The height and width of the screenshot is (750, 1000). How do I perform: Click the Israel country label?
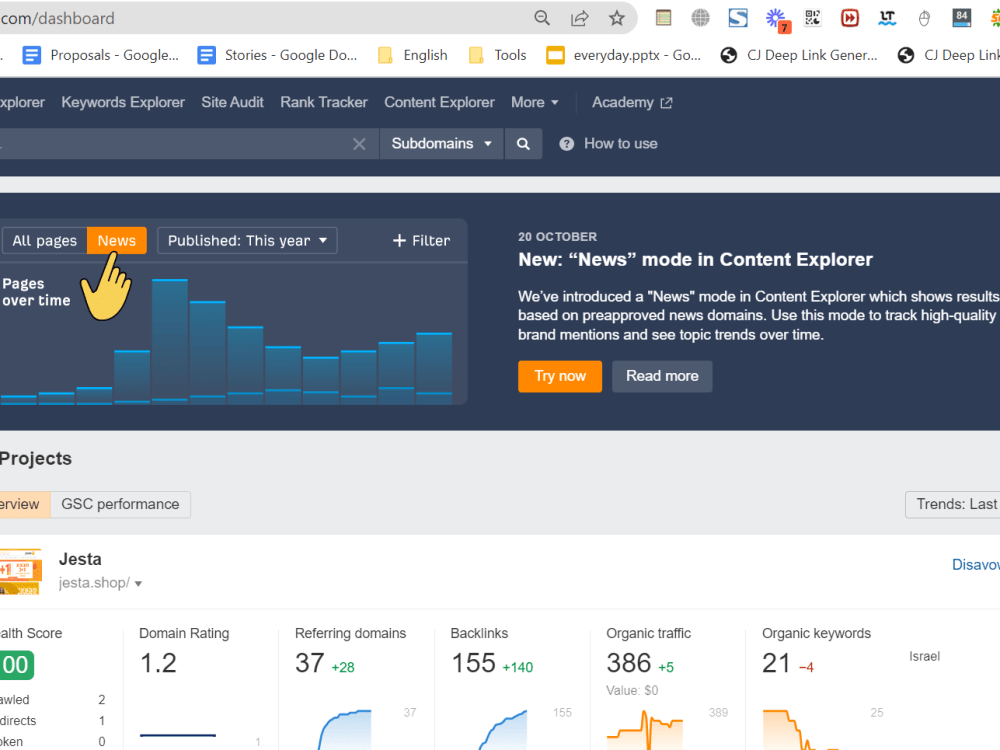924,656
